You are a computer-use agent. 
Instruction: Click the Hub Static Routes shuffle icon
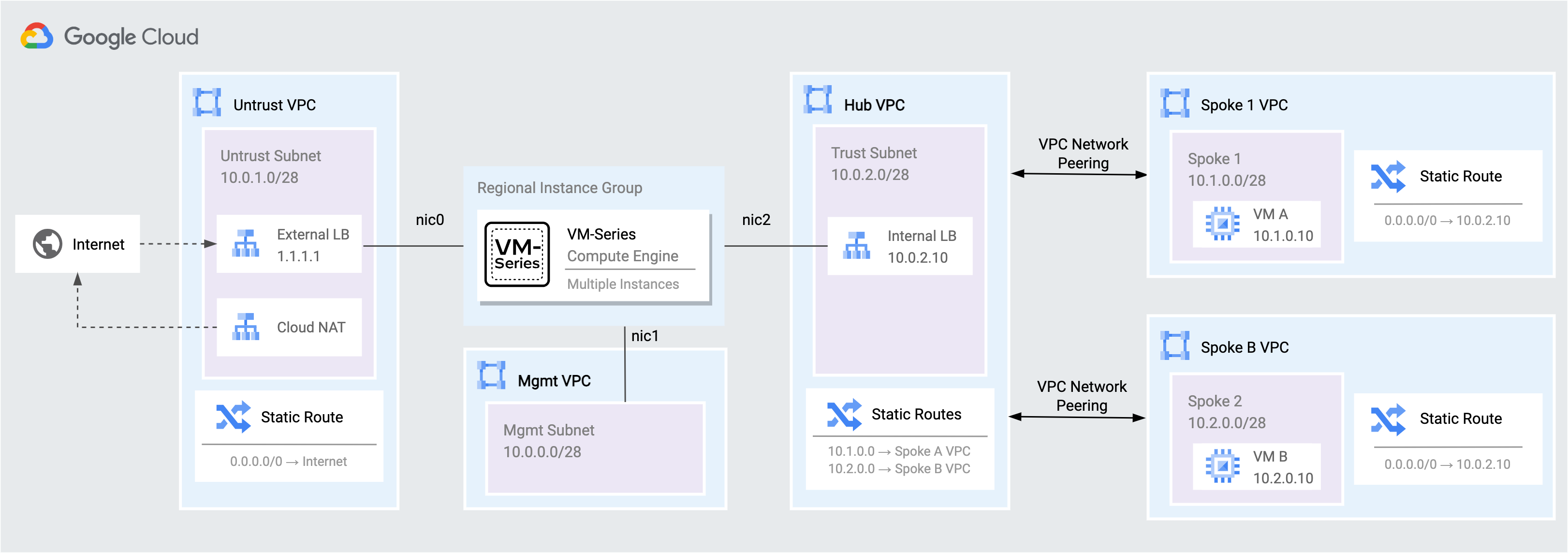(844, 415)
